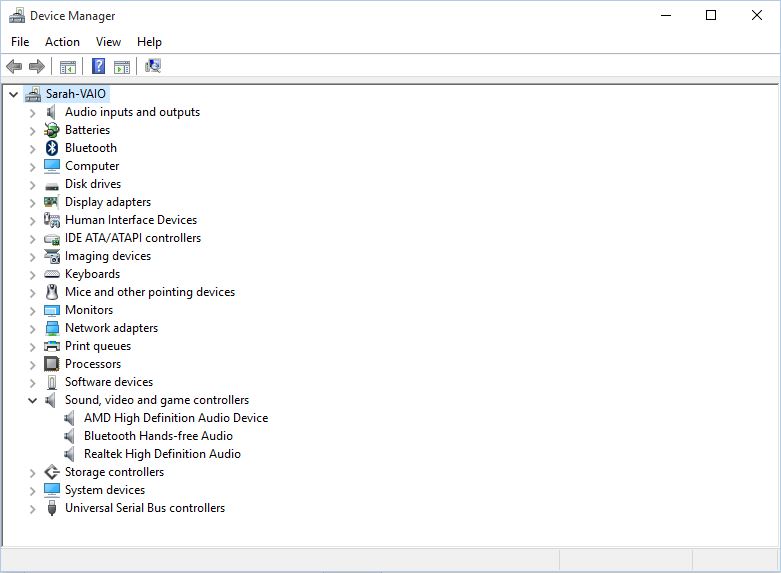The height and width of the screenshot is (573, 781).
Task: Expand the Display adapters category
Action: (32, 202)
